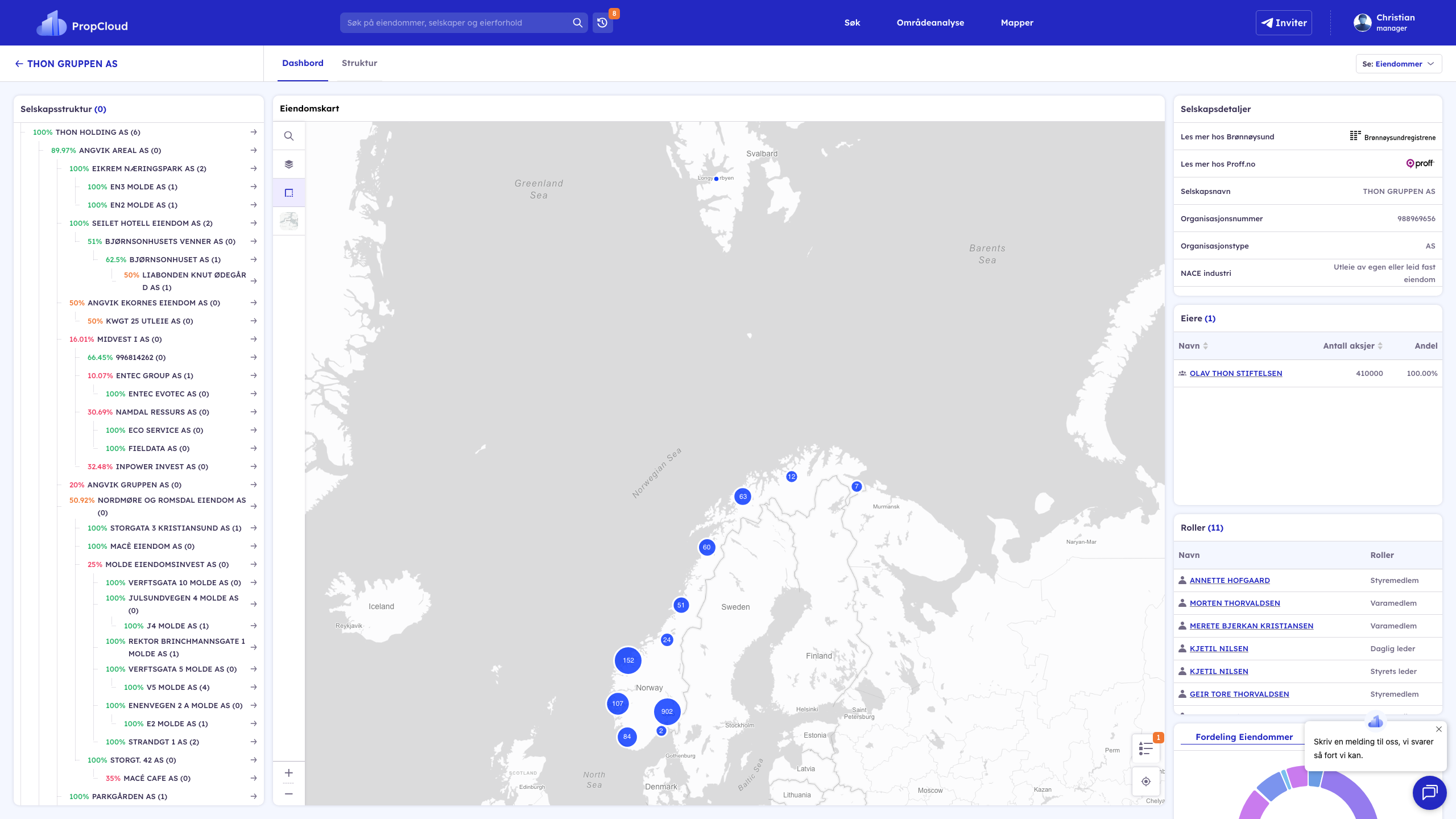1456x819 pixels.
Task: Open the arrow for ANGVIK AREAL AS
Action: pyautogui.click(x=254, y=150)
